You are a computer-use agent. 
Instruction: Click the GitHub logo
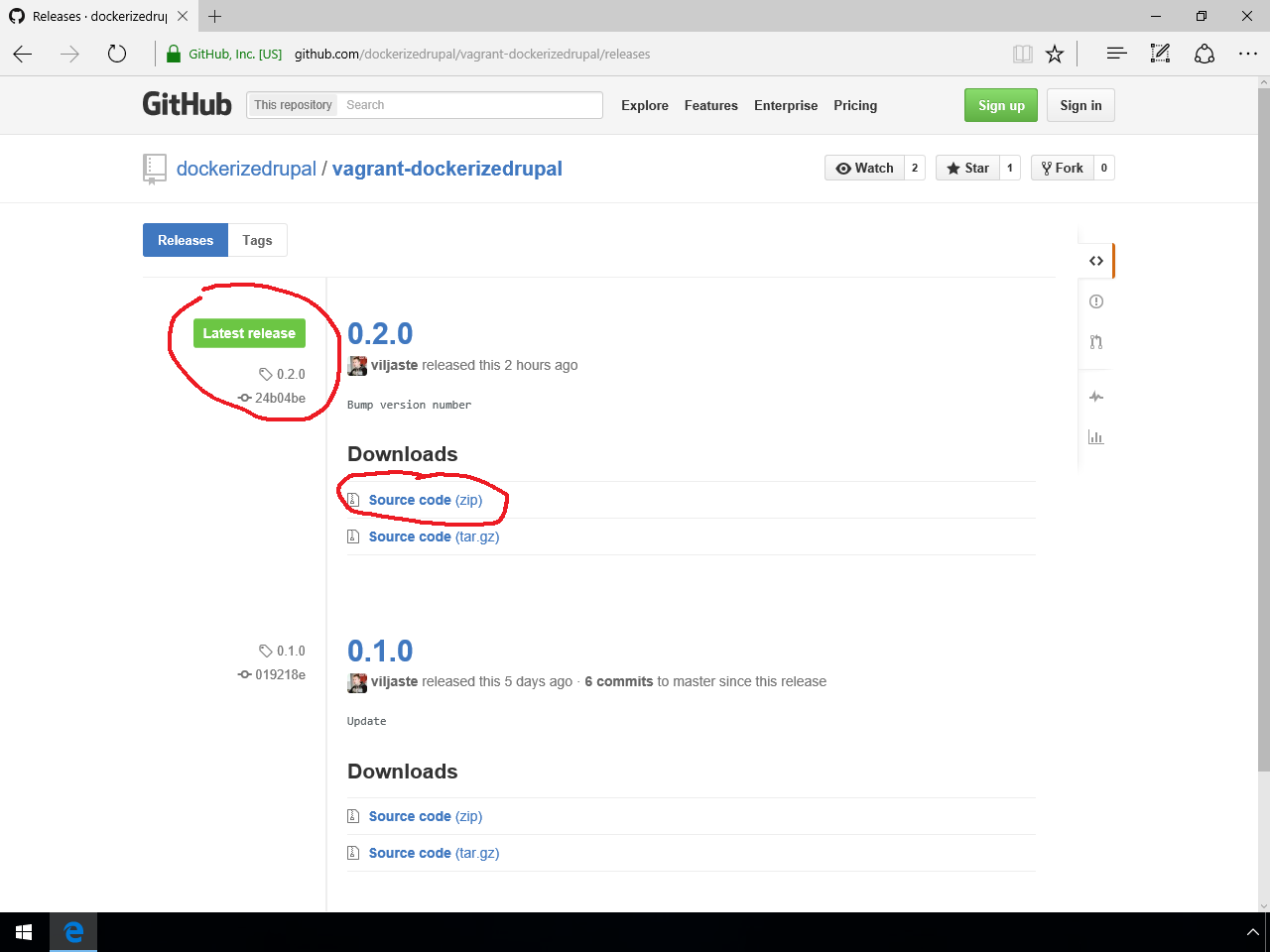(x=187, y=104)
